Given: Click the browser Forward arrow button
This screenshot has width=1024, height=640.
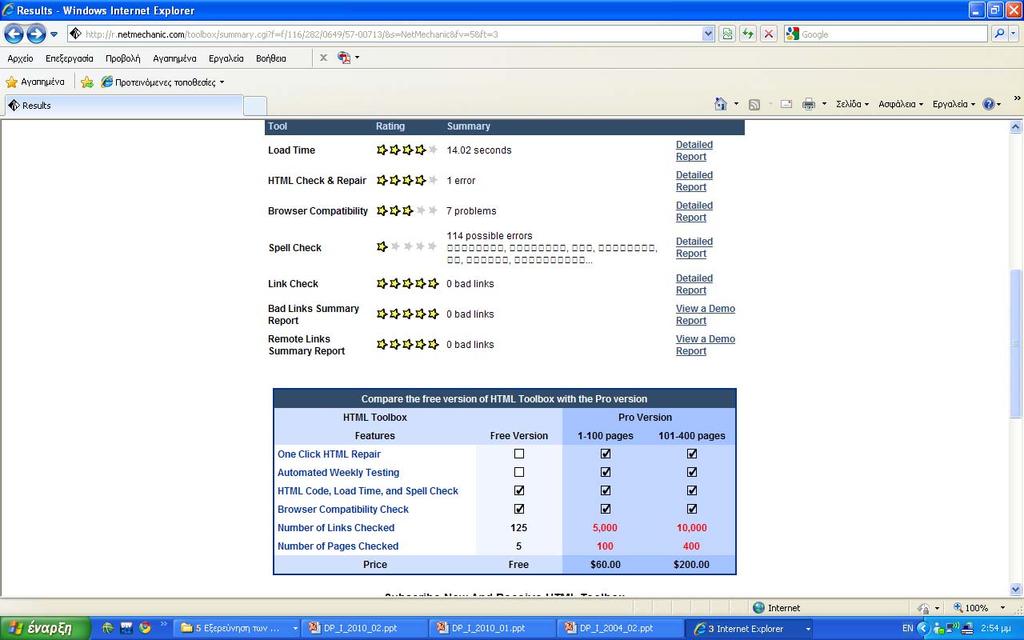Looking at the screenshot, I should coord(36,33).
